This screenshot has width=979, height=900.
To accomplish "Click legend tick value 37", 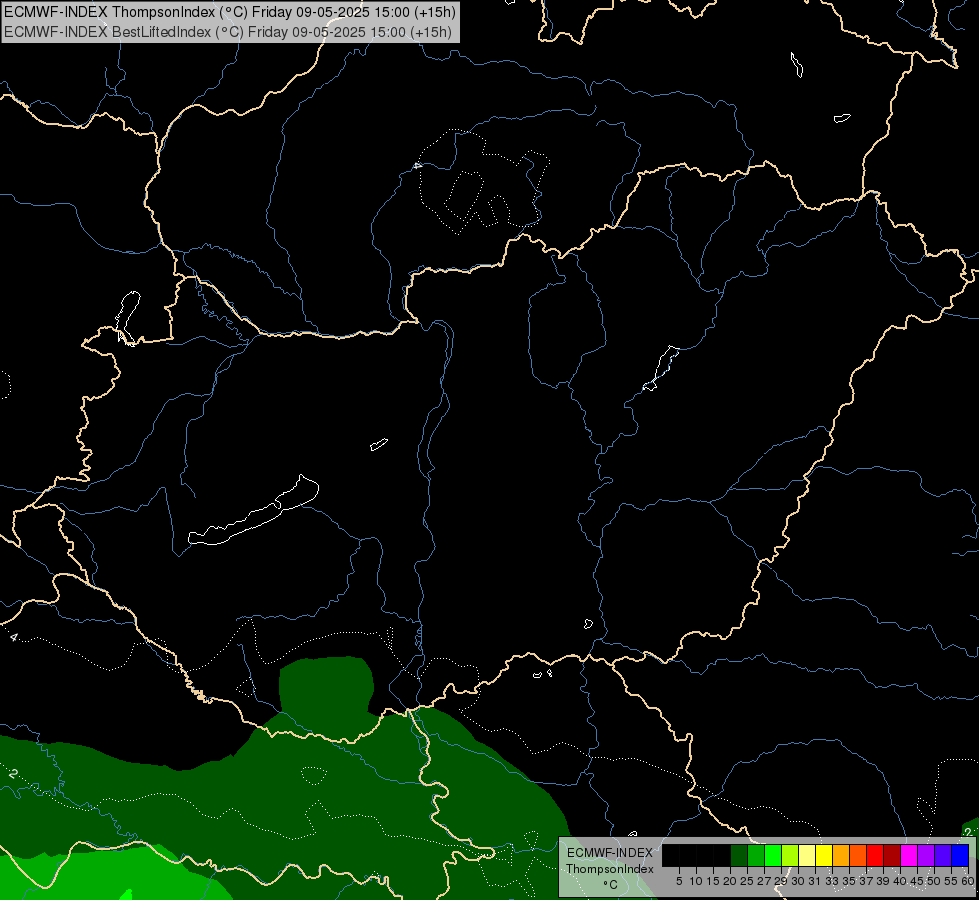I will click(x=866, y=881).
